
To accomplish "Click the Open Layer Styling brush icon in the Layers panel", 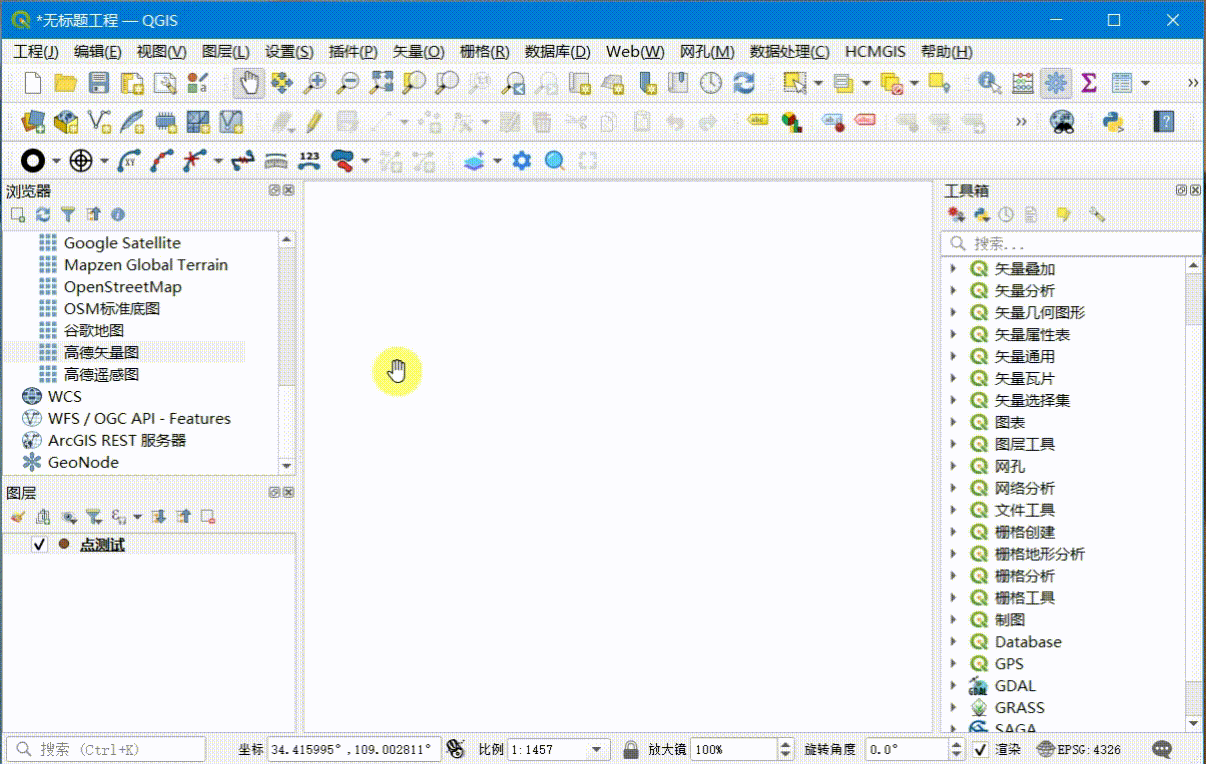I will [17, 517].
